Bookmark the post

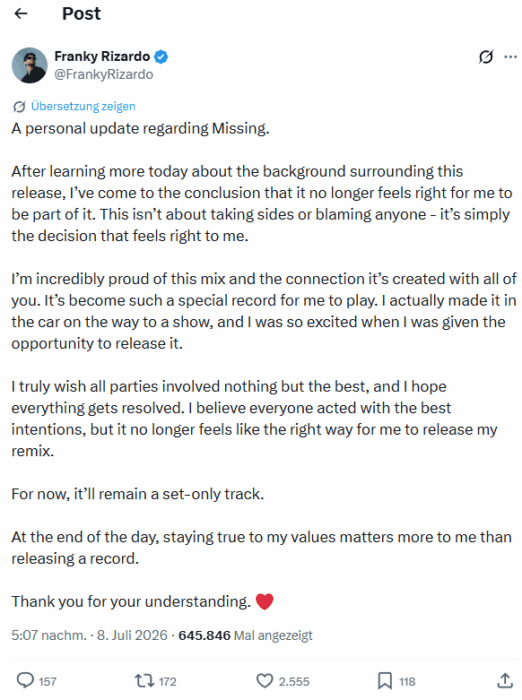pyautogui.click(x=384, y=681)
